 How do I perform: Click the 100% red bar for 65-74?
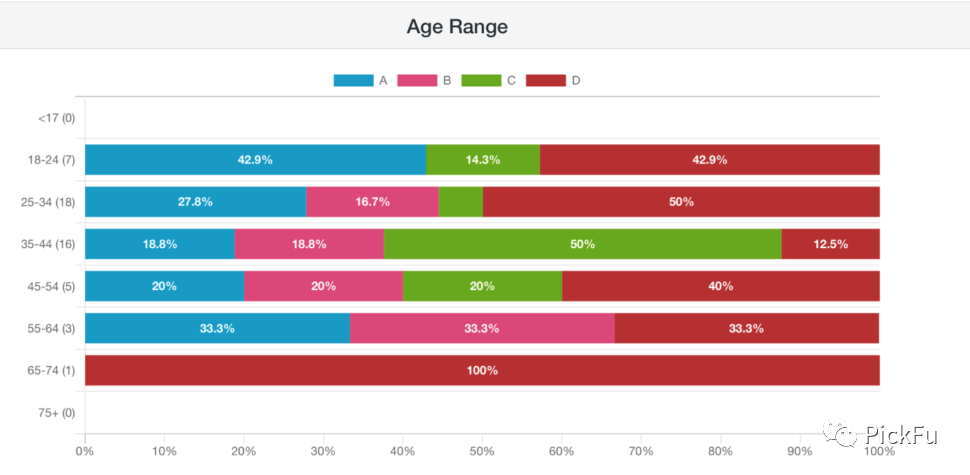pyautogui.click(x=483, y=370)
